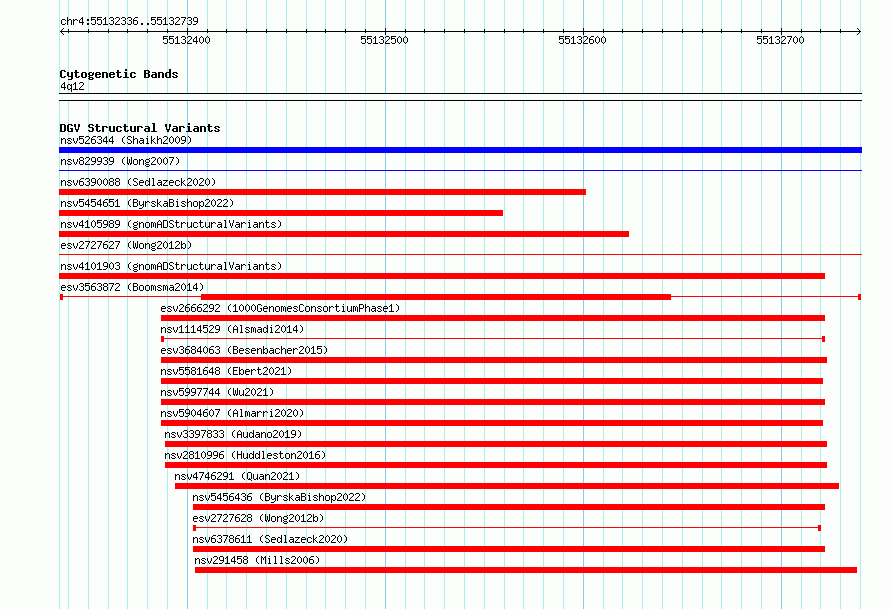
Task: Select the red bar of esv3684063
Action: pyautogui.click(x=494, y=360)
